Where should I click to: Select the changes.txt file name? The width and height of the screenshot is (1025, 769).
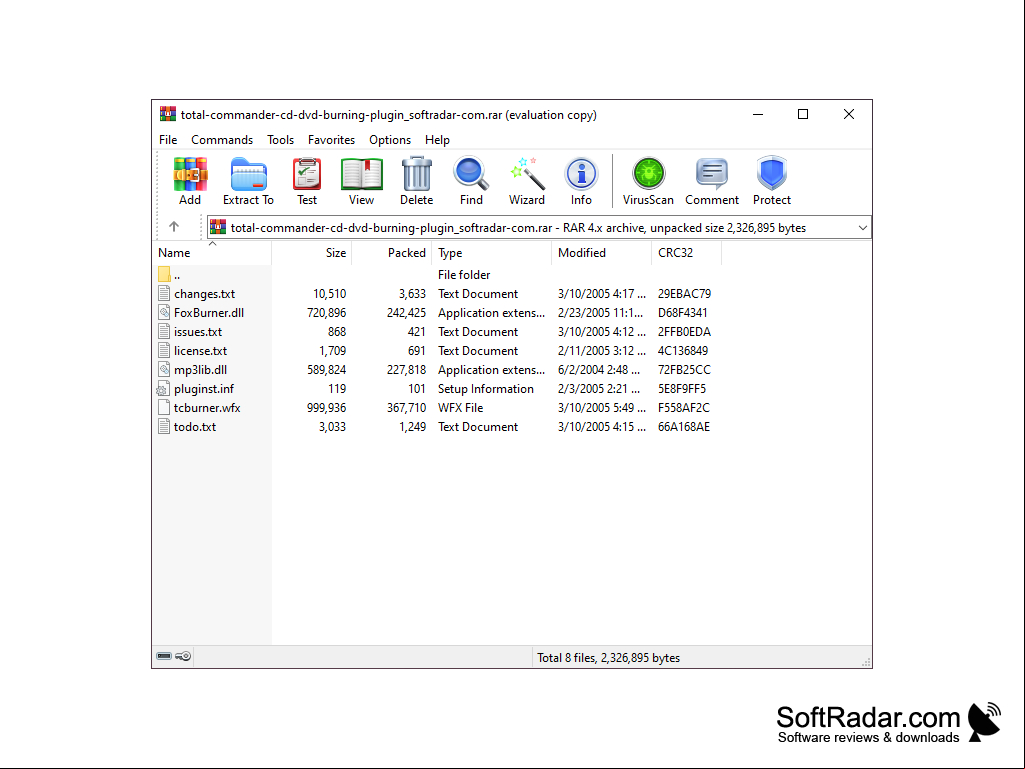click(205, 294)
